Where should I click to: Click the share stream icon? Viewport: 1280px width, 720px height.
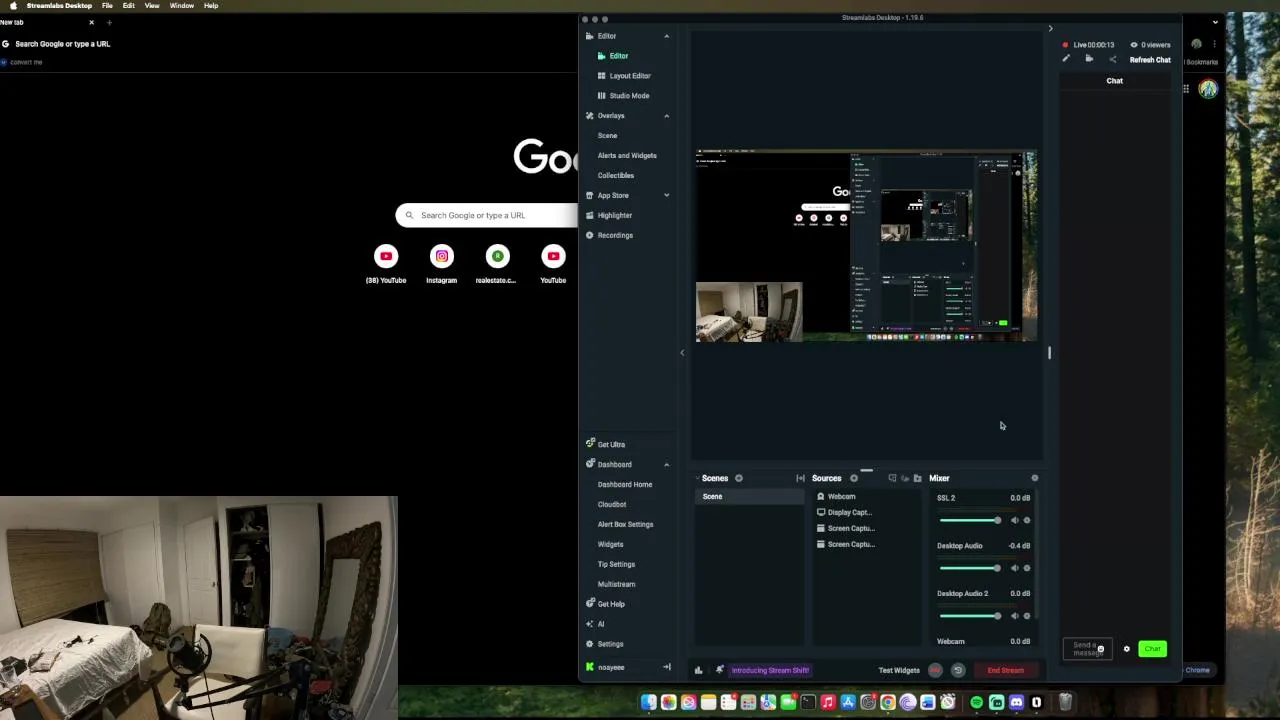(1112, 59)
